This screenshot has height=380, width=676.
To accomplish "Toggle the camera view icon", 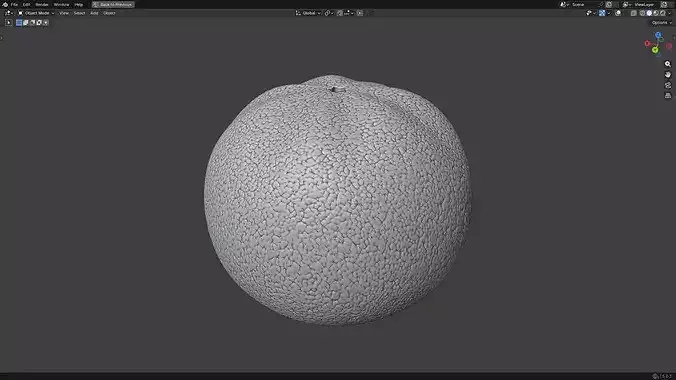I will (x=668, y=85).
